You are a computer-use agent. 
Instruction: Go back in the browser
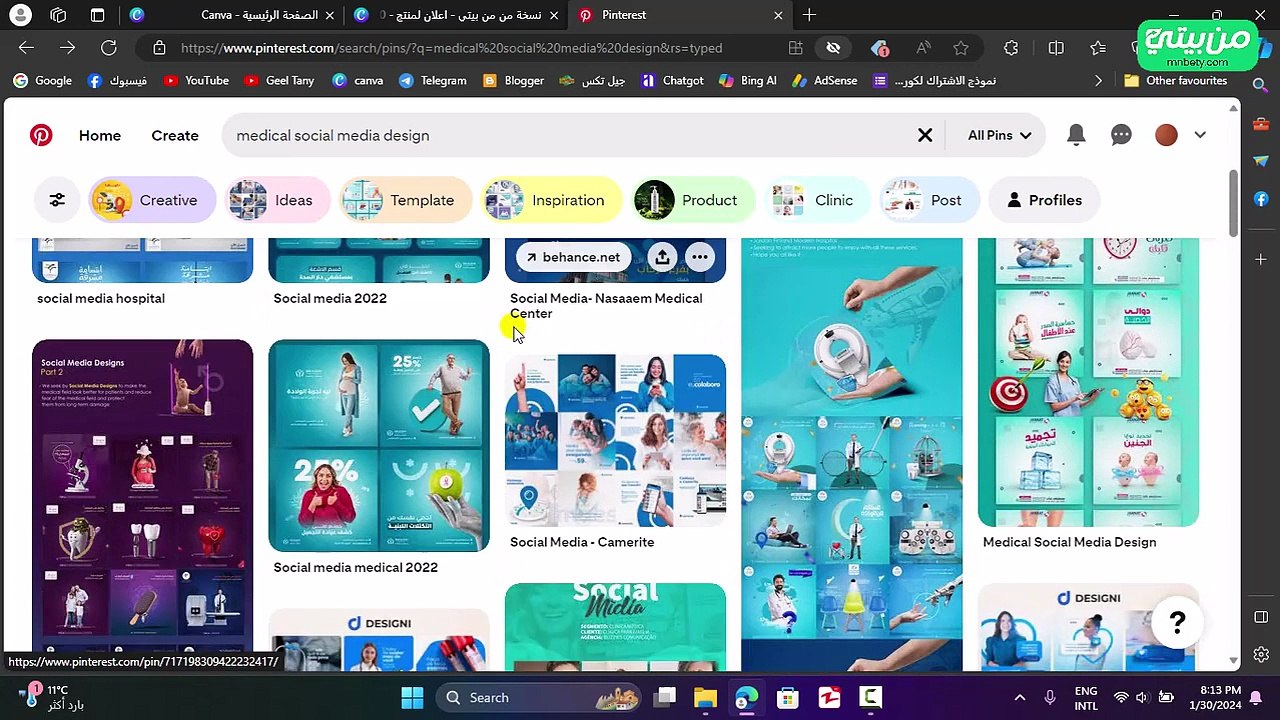click(x=27, y=48)
